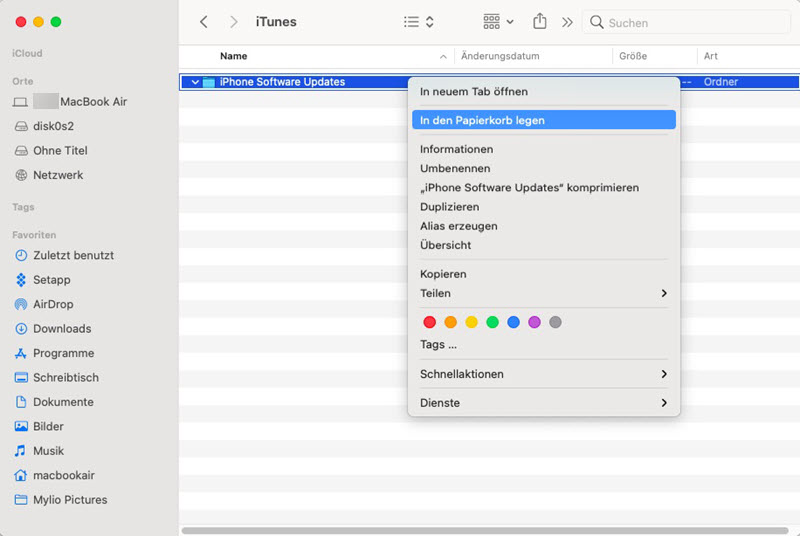The height and width of the screenshot is (536, 800).
Task: Open Musik in sidebar
Action: point(39,451)
